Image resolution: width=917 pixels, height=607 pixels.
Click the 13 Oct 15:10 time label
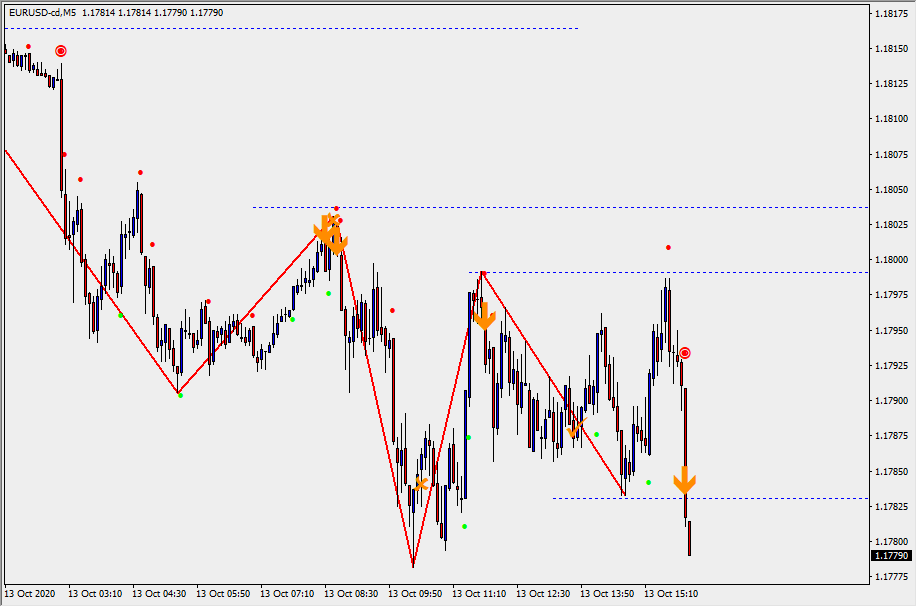[x=672, y=594]
